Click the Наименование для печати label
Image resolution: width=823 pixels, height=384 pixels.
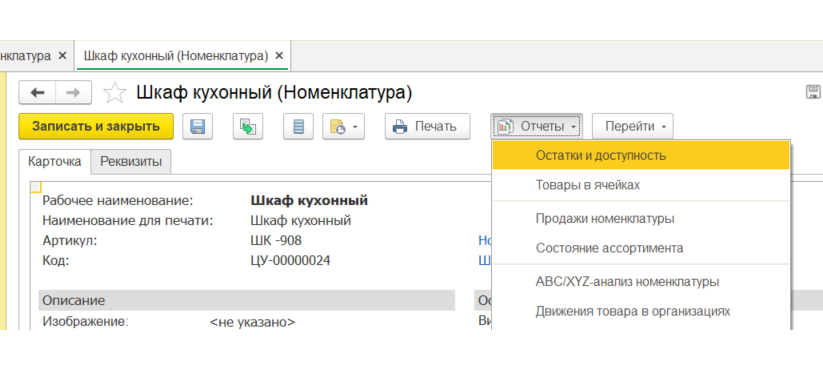tap(128, 220)
